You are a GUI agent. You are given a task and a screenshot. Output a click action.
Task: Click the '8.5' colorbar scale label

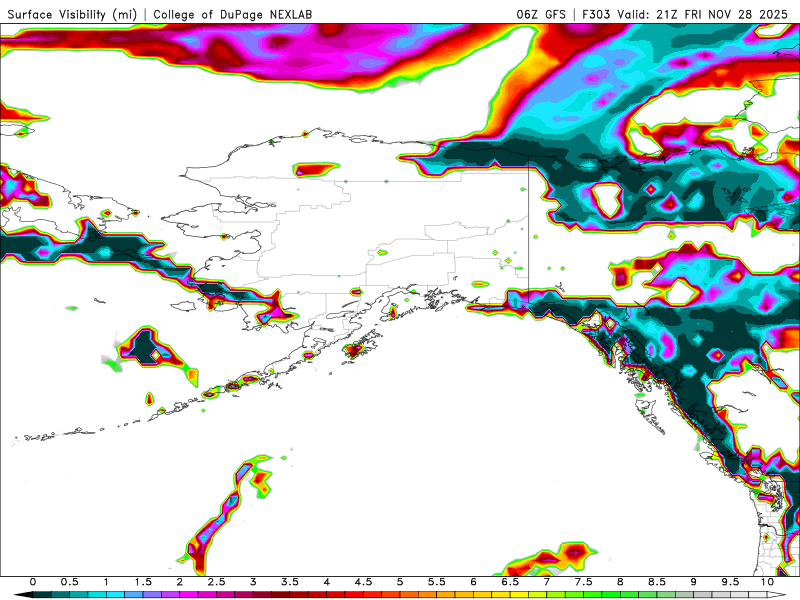point(657,582)
